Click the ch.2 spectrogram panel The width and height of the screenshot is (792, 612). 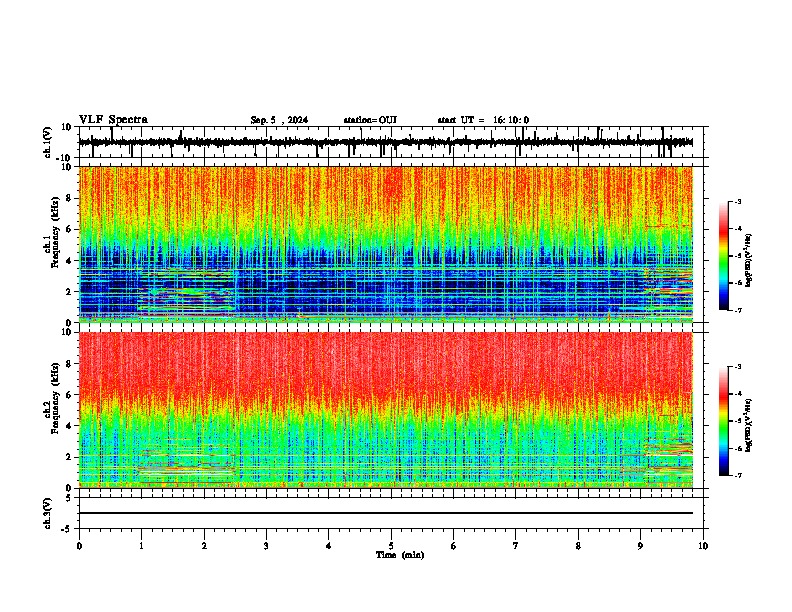(x=386, y=410)
